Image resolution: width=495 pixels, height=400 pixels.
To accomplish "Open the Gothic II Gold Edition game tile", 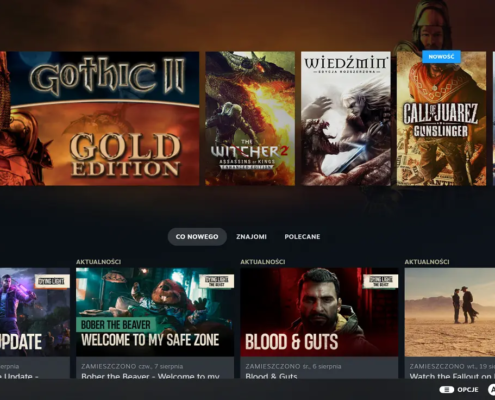I will tap(100, 118).
